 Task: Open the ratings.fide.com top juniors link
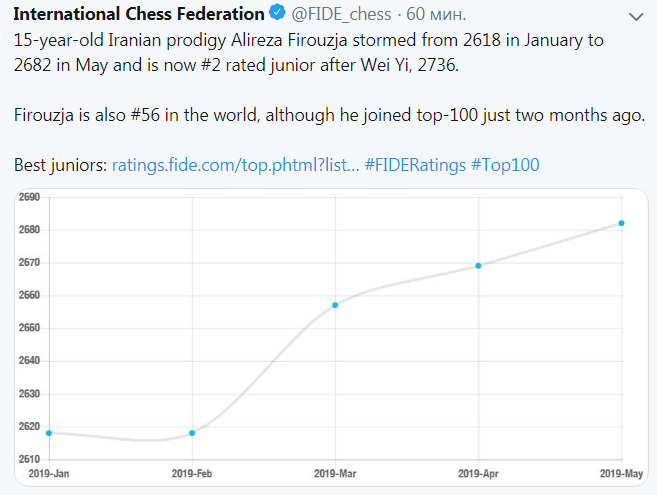click(x=234, y=164)
